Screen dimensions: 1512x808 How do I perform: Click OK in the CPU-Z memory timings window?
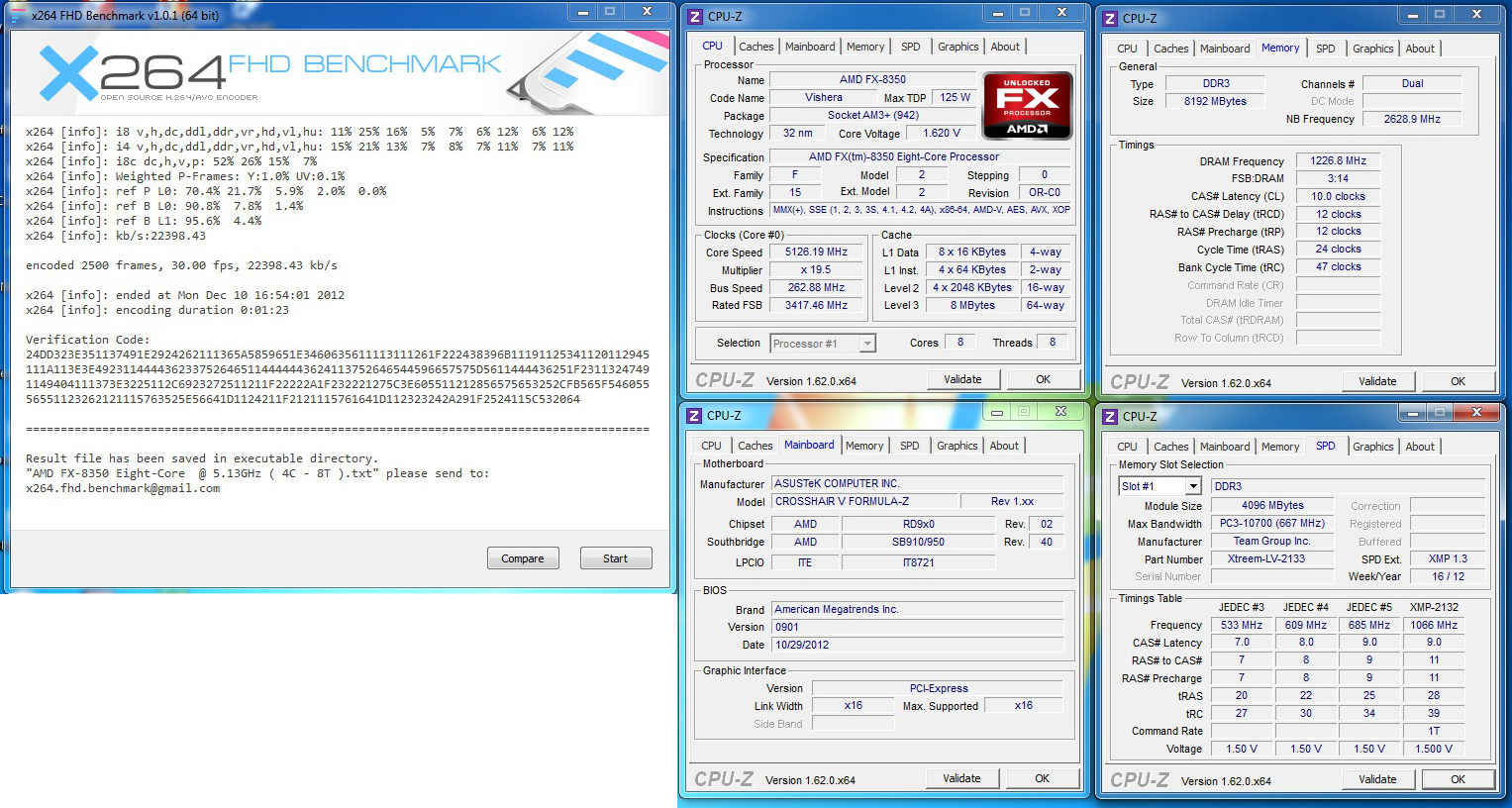click(x=1458, y=381)
